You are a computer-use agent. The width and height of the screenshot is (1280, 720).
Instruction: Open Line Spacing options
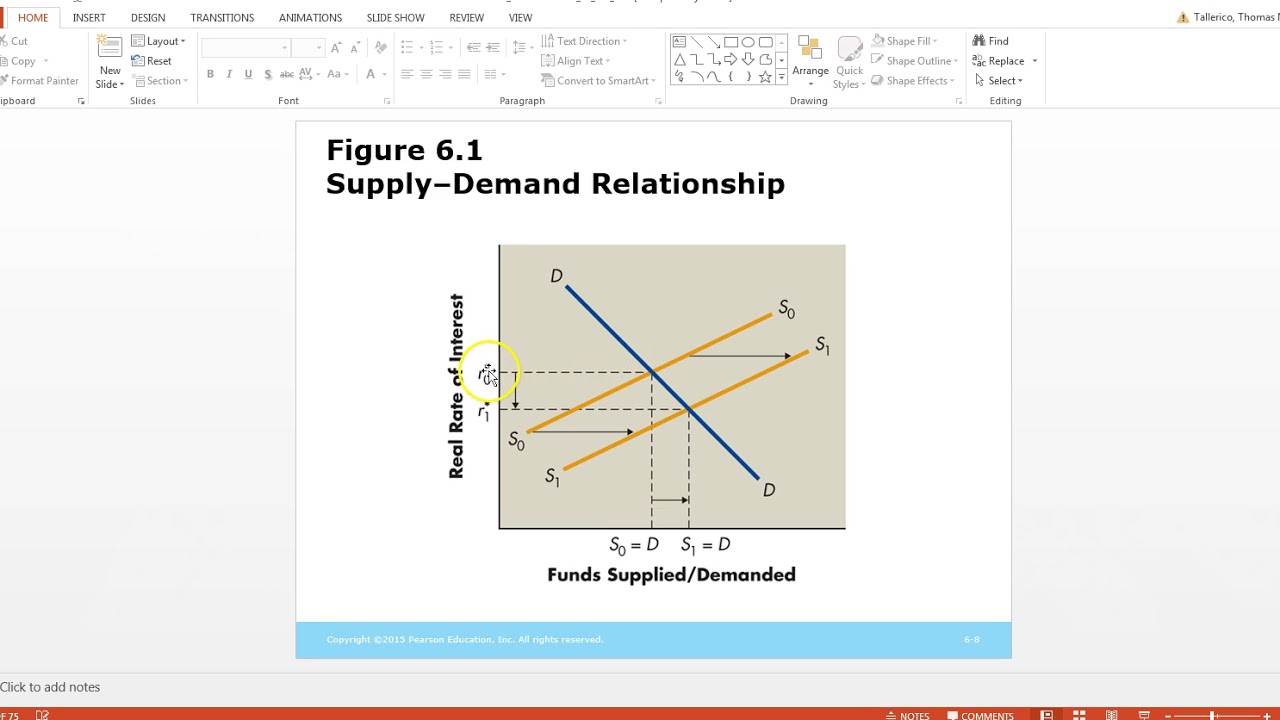pos(521,47)
